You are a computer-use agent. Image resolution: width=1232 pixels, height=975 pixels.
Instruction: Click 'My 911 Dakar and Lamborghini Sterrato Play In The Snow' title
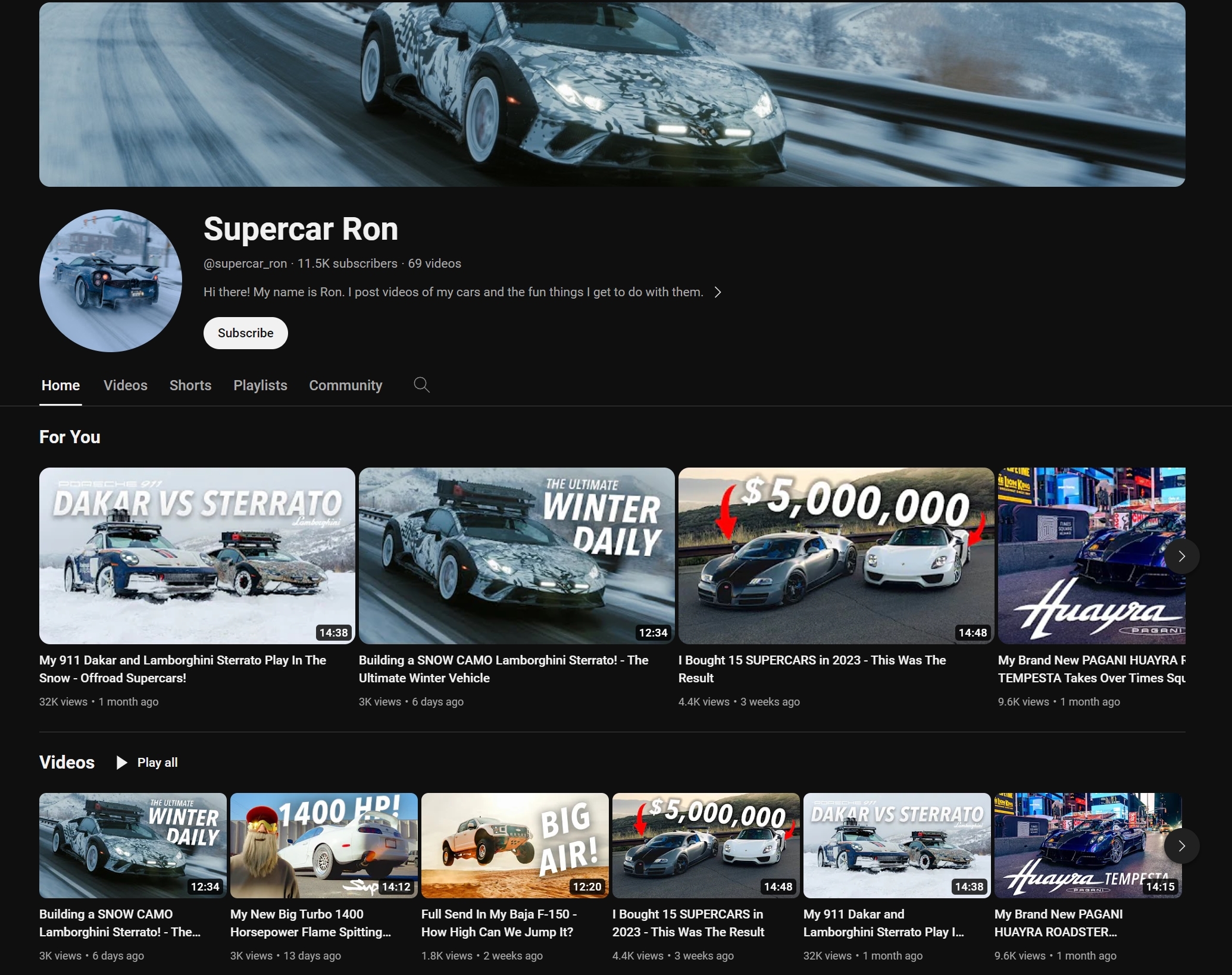(183, 669)
